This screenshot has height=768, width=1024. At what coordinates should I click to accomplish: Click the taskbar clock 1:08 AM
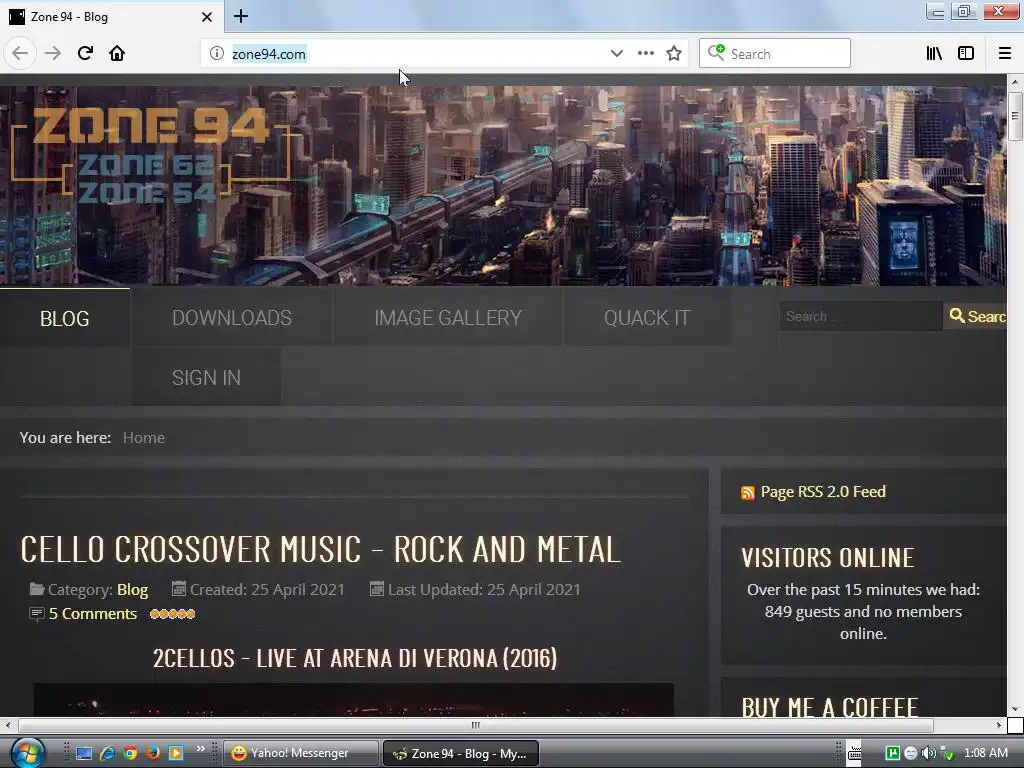(x=985, y=753)
